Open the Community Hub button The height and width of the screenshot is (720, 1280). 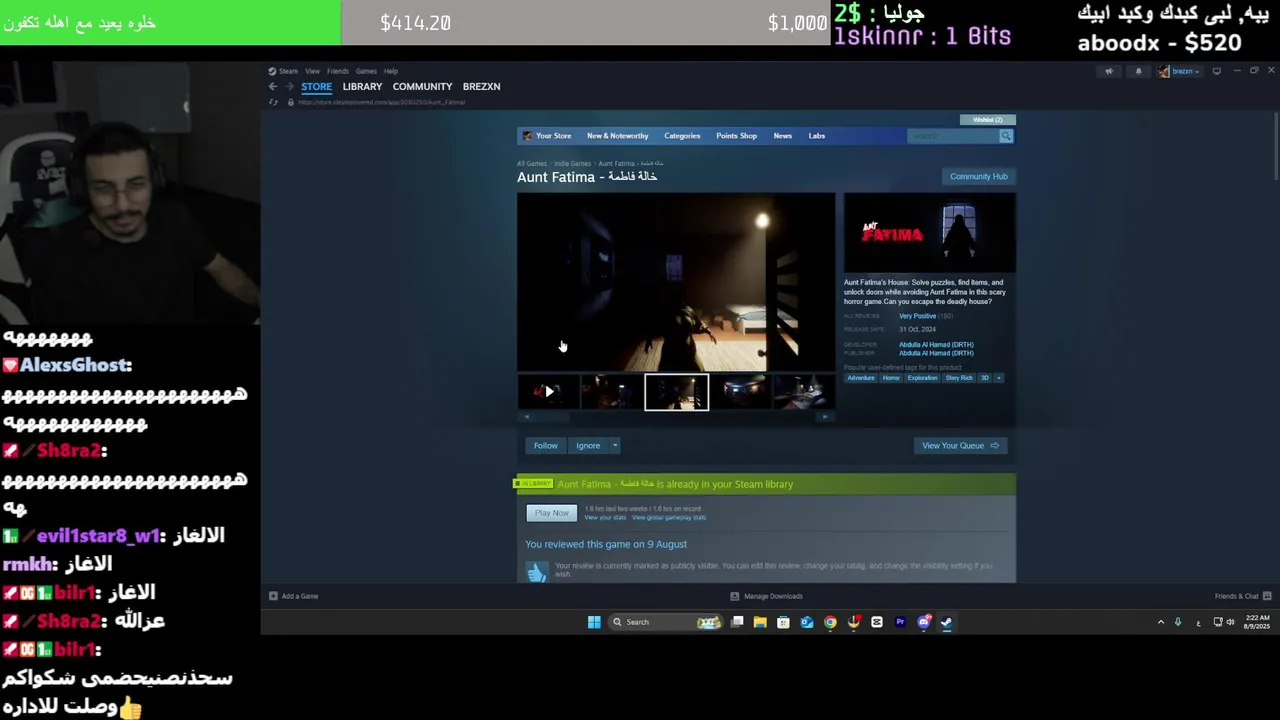click(979, 177)
